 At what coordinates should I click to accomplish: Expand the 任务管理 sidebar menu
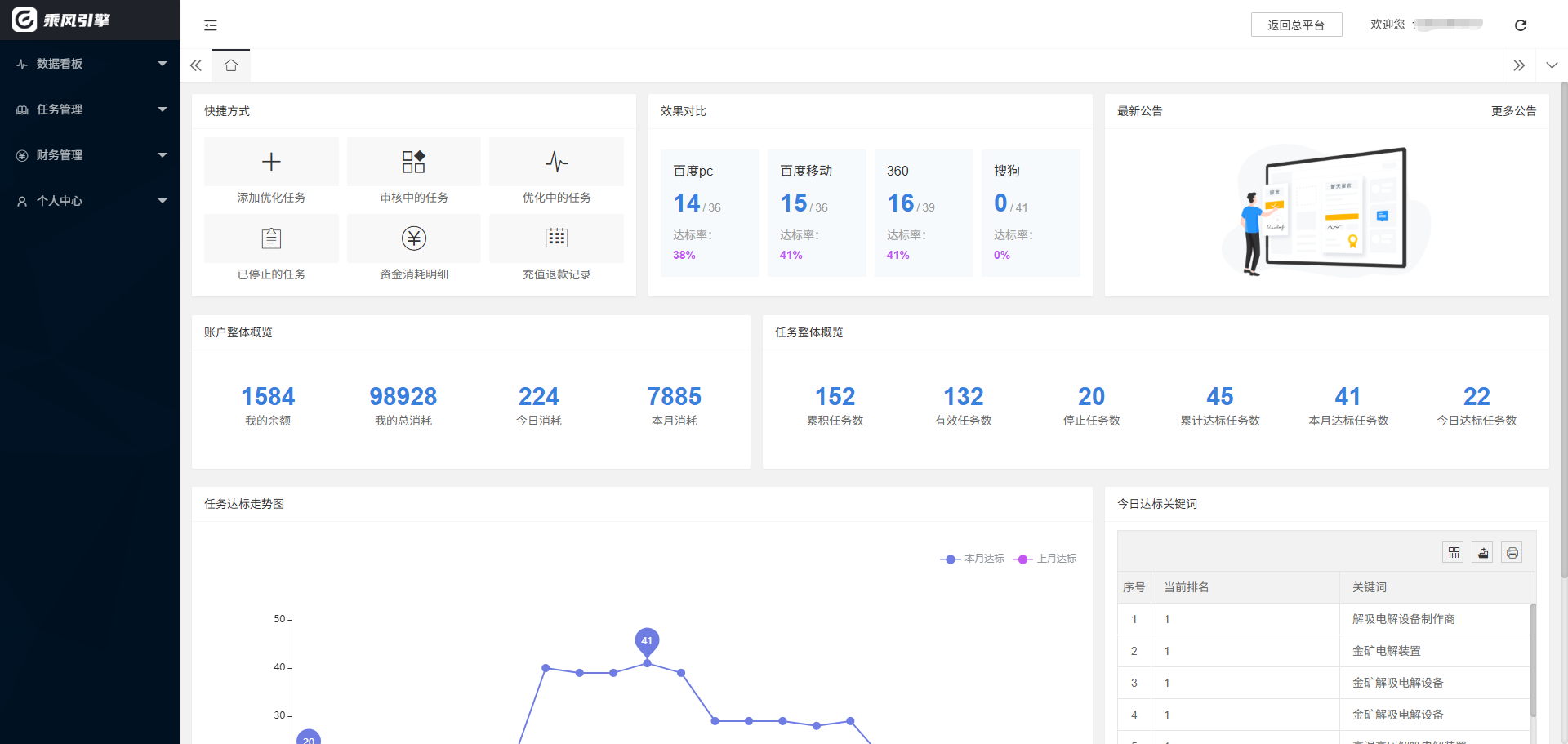pos(90,109)
